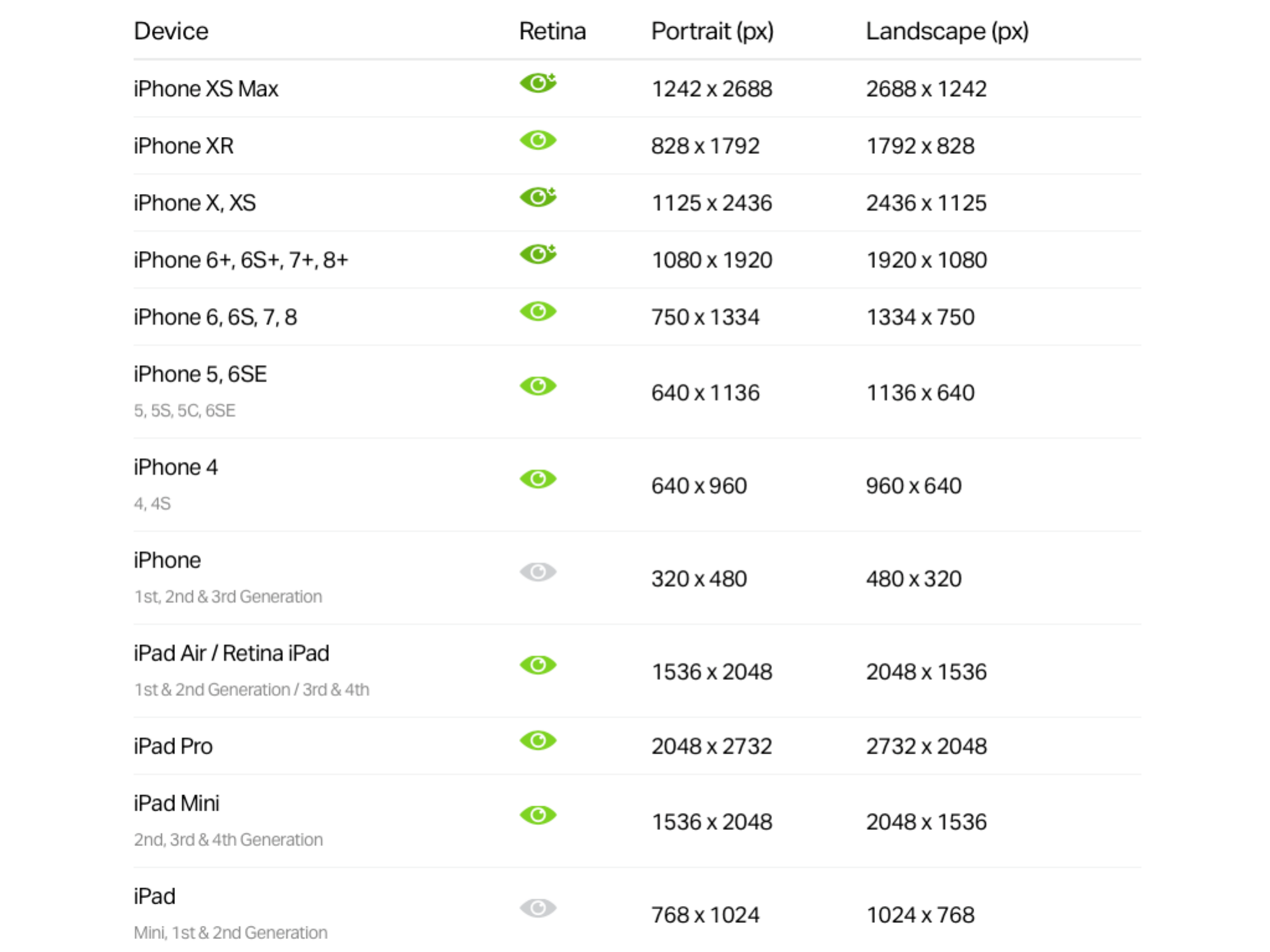Click the gray eye icon for original iPhone
Image resolution: width=1270 pixels, height=952 pixels.
538,572
